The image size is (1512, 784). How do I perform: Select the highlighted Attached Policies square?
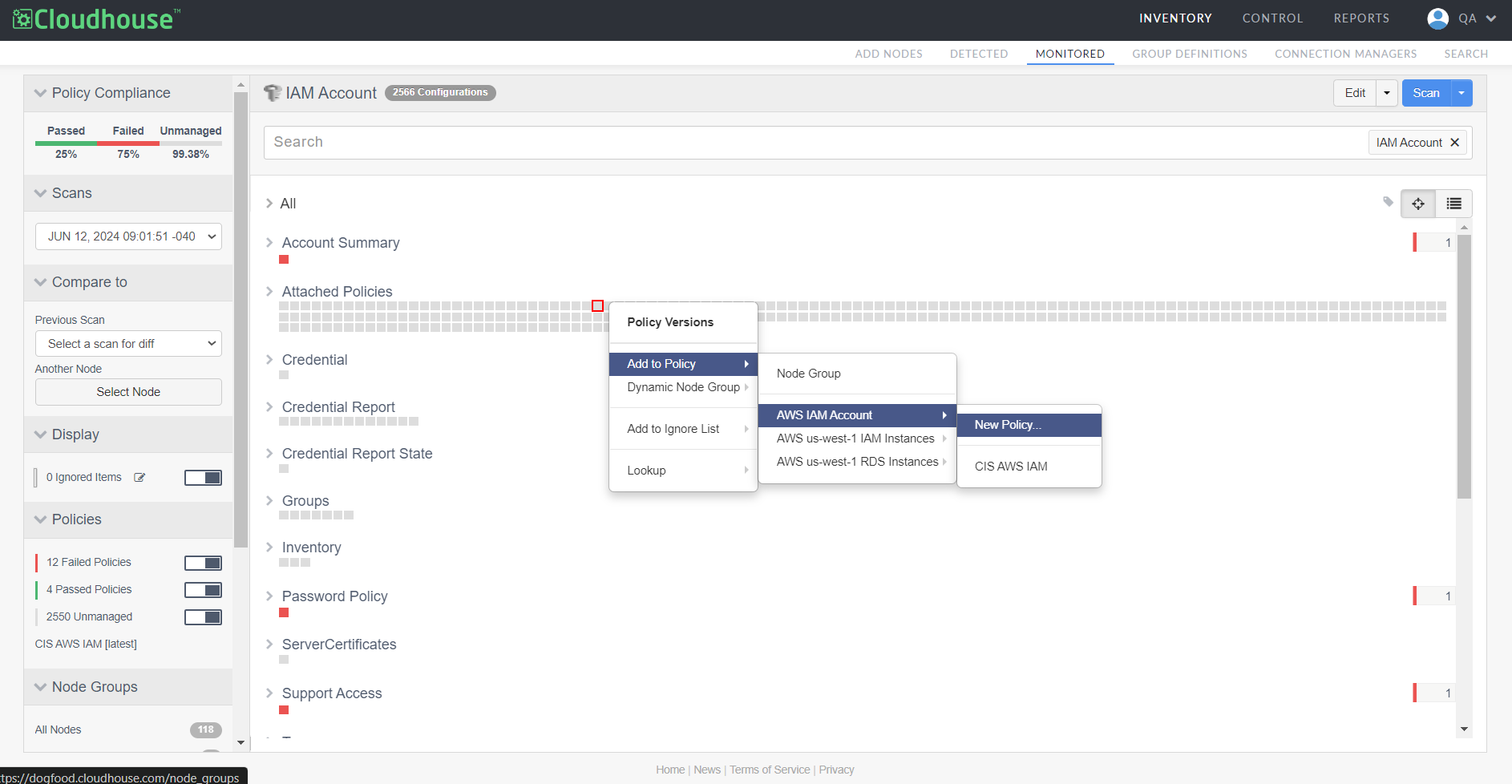597,306
